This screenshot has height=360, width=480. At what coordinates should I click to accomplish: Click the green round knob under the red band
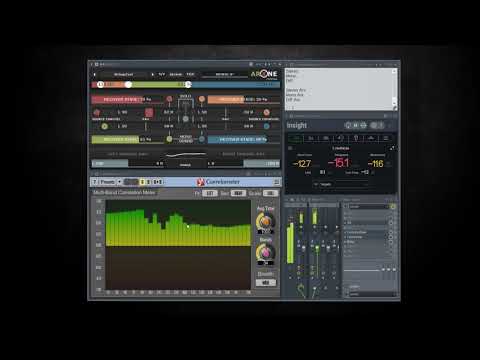(x=104, y=126)
